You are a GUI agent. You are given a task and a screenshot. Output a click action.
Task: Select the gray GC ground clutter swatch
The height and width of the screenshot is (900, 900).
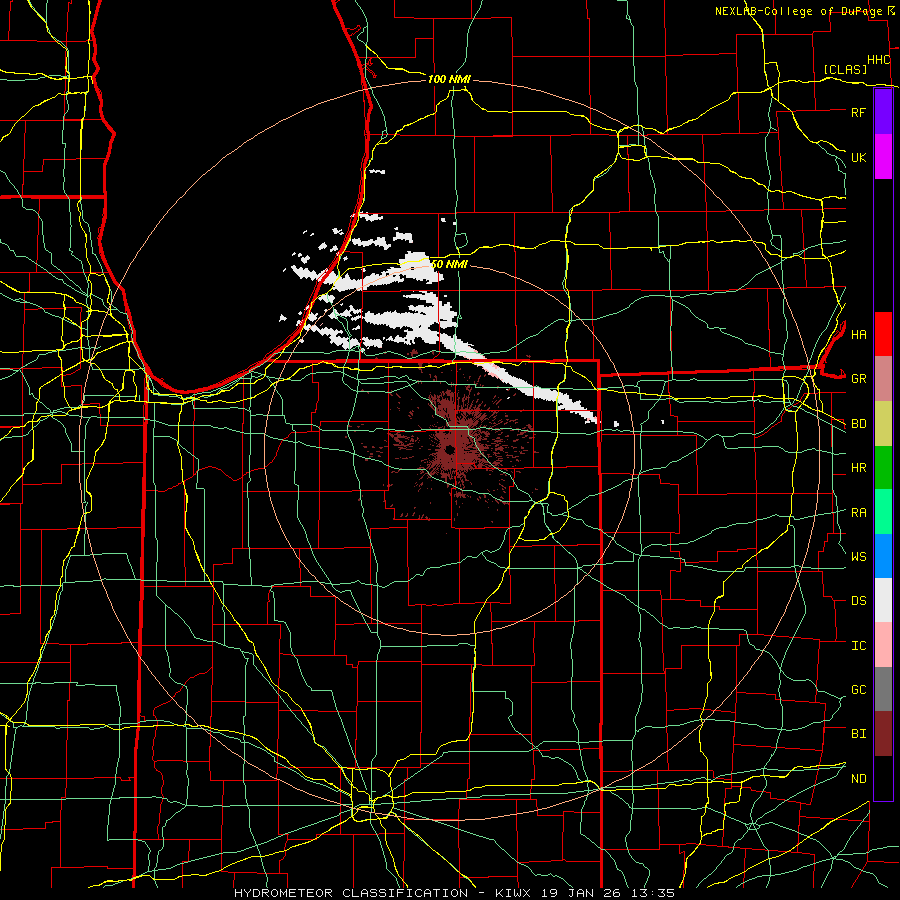click(883, 689)
